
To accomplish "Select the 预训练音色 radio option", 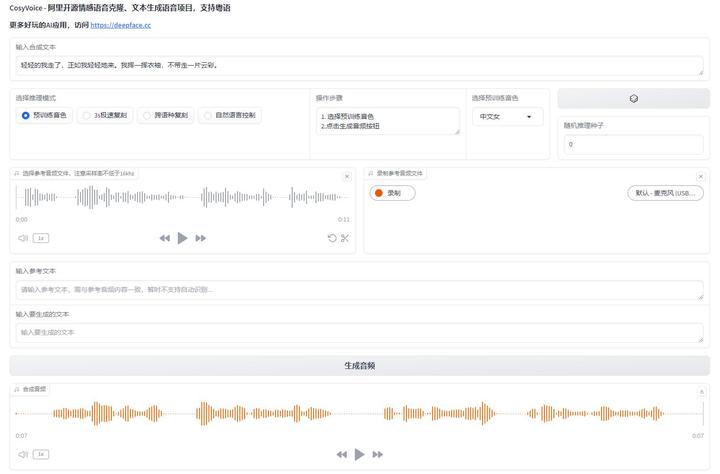I will [45, 115].
